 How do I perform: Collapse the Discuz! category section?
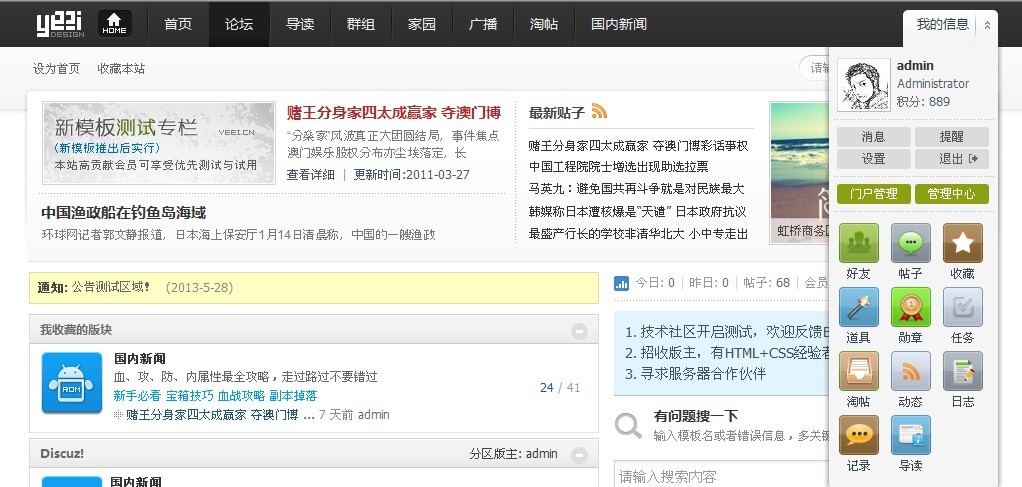[579, 455]
